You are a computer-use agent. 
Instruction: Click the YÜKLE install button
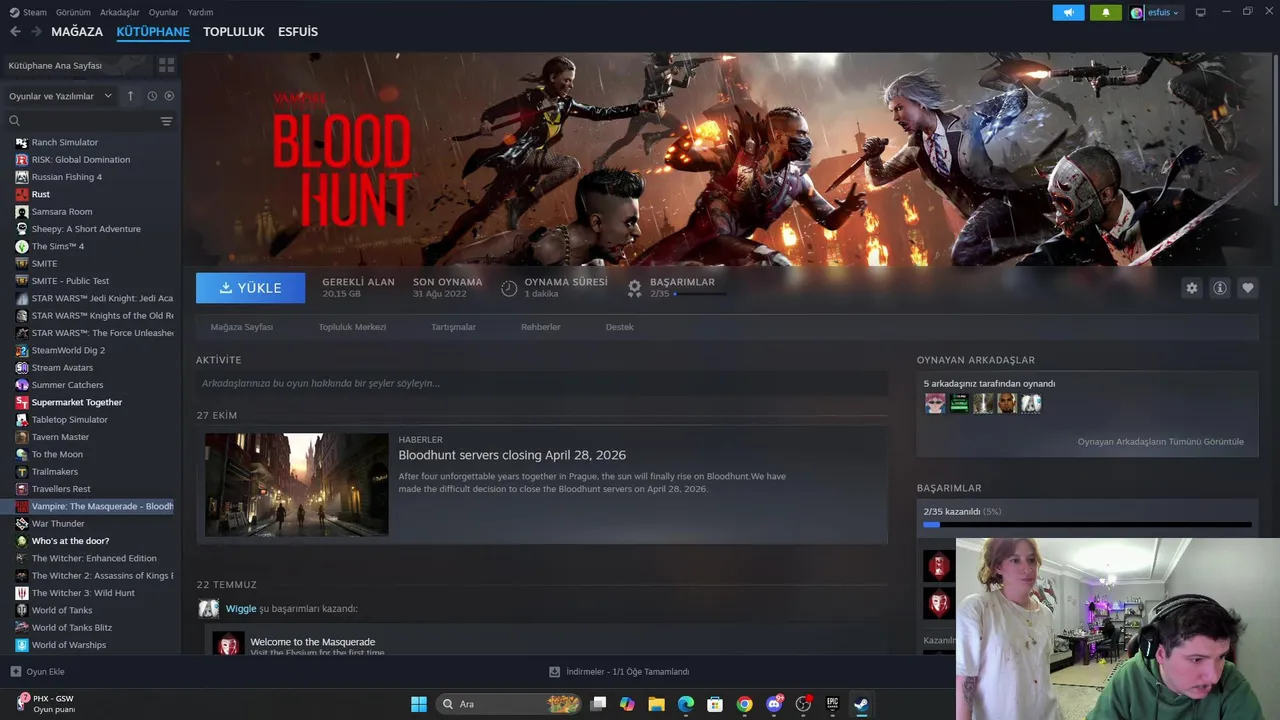pyautogui.click(x=251, y=288)
